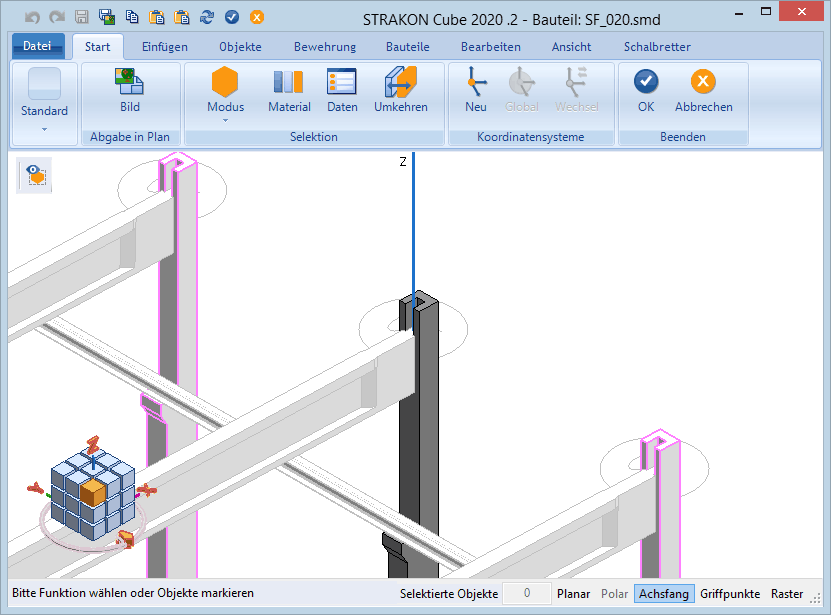Image resolution: width=831 pixels, height=615 pixels.
Task: Switch to the Ansicht ribbon tab
Action: 571,47
